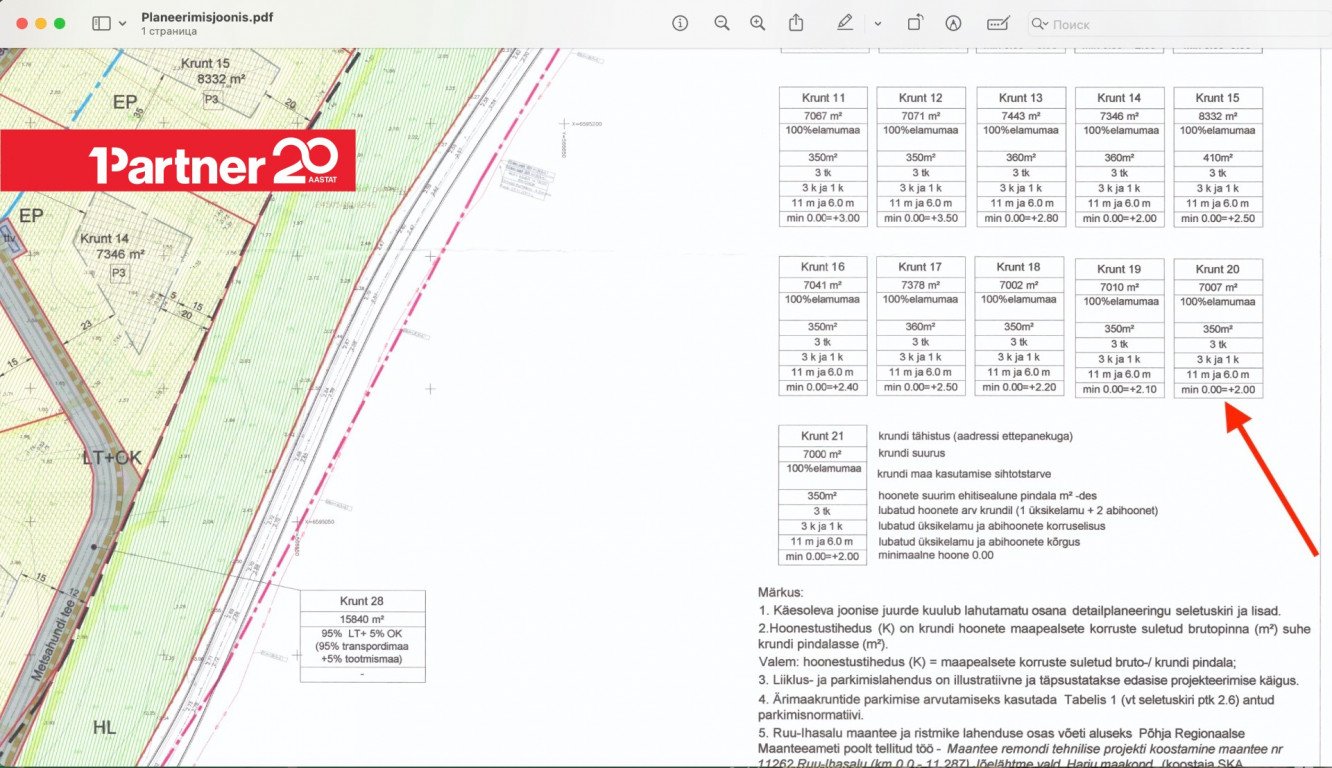Toggle the sidebar view button
Viewport: 1332px width, 768px height.
[x=101, y=23]
